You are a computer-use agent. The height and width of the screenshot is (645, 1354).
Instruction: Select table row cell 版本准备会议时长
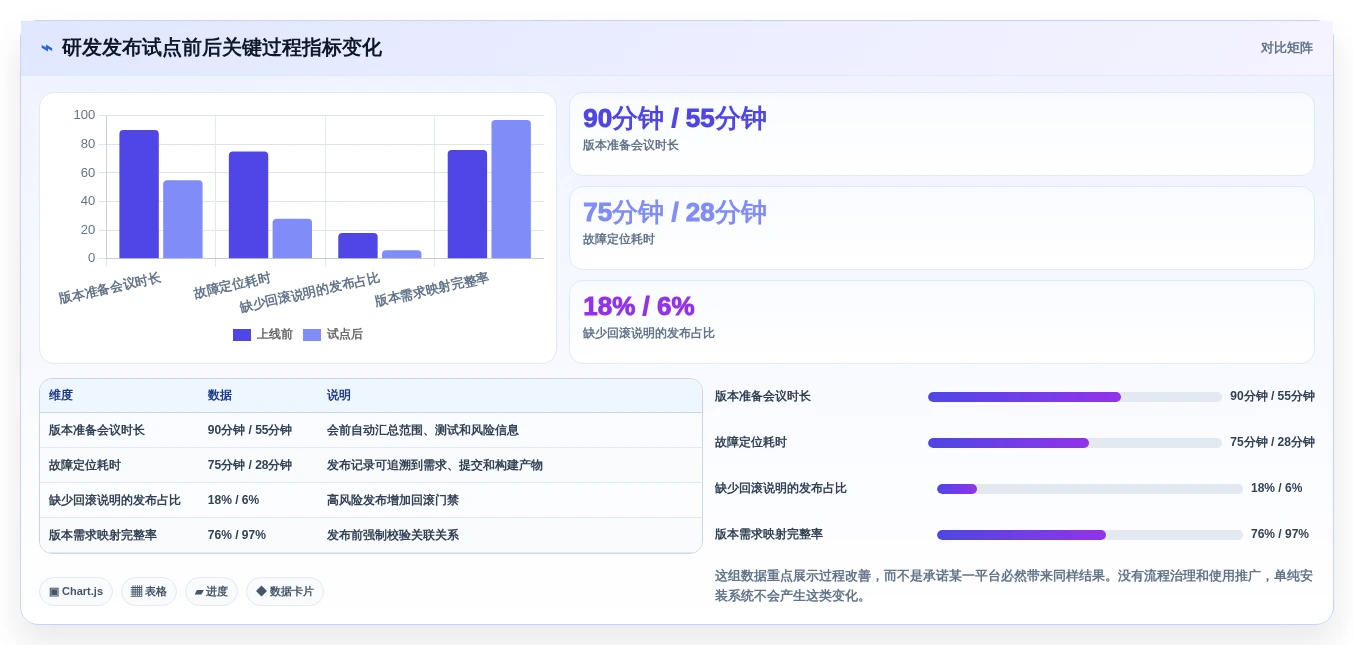pyautogui.click(x=97, y=430)
